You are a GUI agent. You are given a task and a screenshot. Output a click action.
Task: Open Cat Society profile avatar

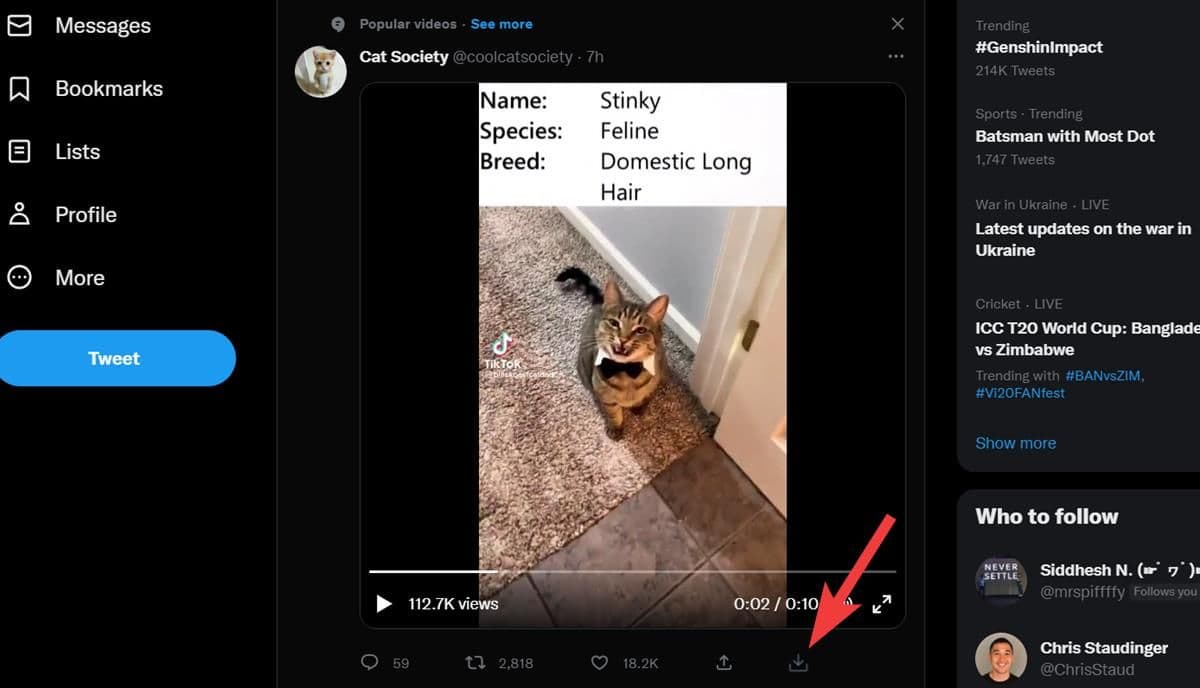click(321, 71)
